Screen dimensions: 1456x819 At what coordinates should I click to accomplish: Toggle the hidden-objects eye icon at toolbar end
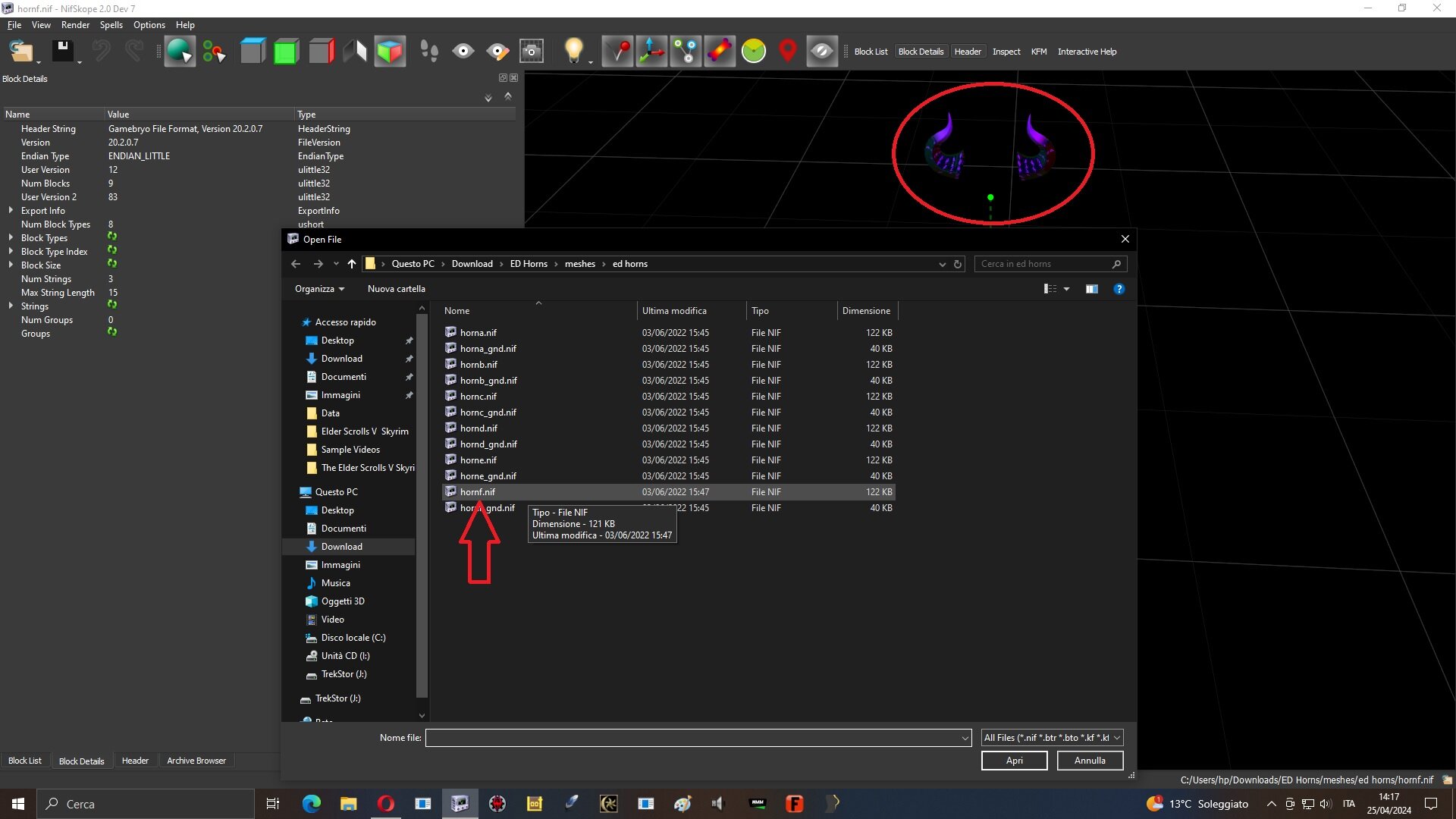pos(821,52)
